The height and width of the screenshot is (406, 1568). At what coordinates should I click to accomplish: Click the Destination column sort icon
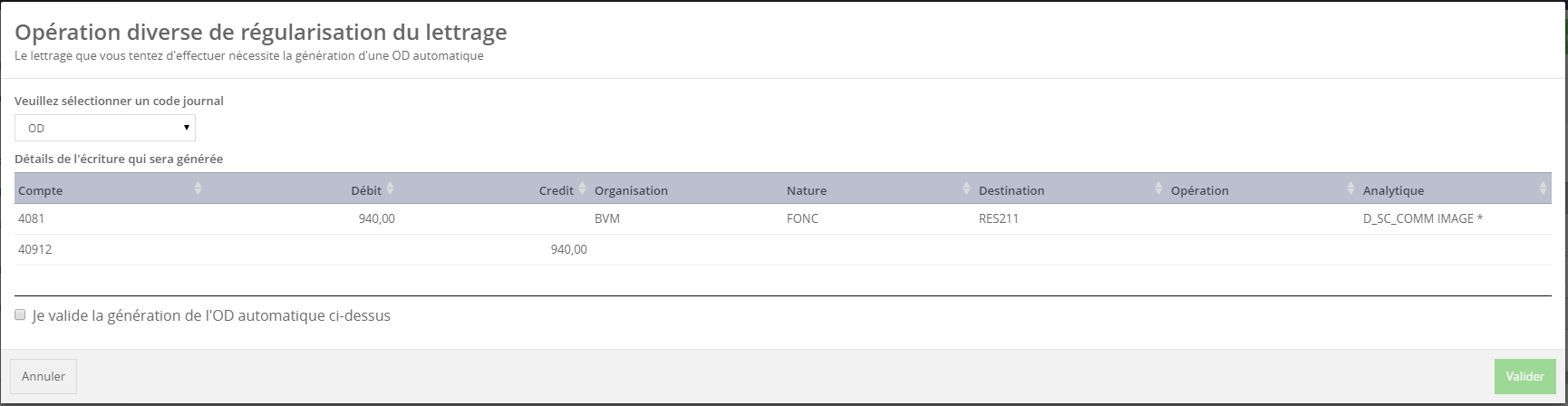(x=1158, y=188)
